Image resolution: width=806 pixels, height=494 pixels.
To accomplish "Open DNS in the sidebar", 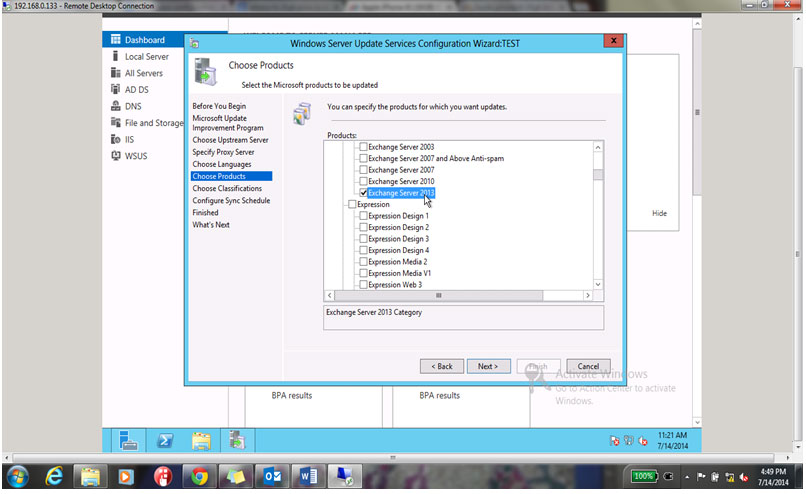I will click(133, 106).
